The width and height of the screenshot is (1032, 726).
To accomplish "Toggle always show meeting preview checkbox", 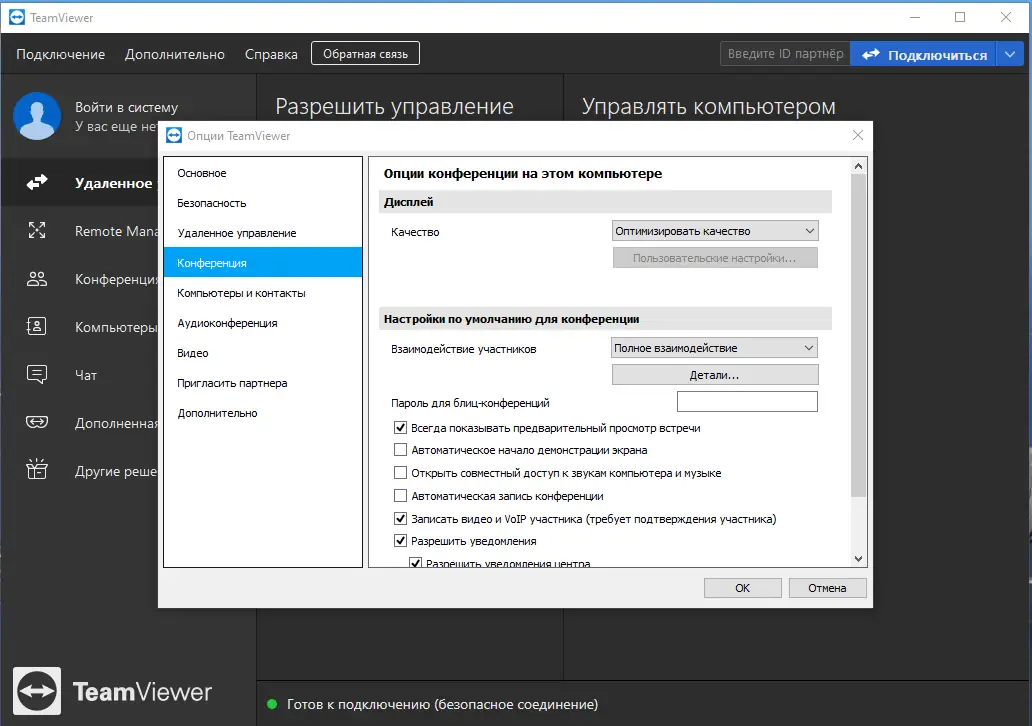I will pyautogui.click(x=400, y=428).
